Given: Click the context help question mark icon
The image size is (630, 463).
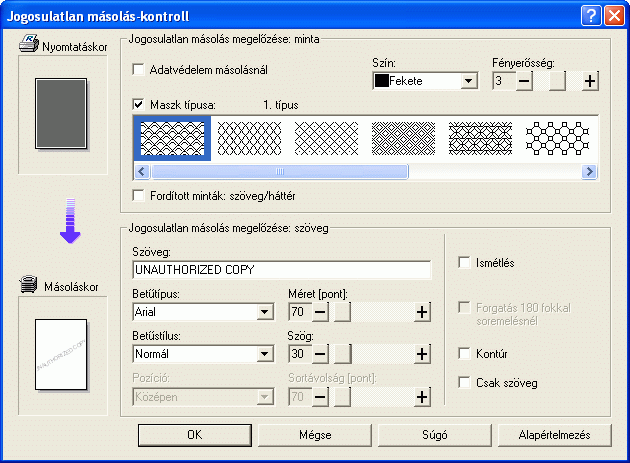Looking at the screenshot, I should pyautogui.click(x=590, y=15).
